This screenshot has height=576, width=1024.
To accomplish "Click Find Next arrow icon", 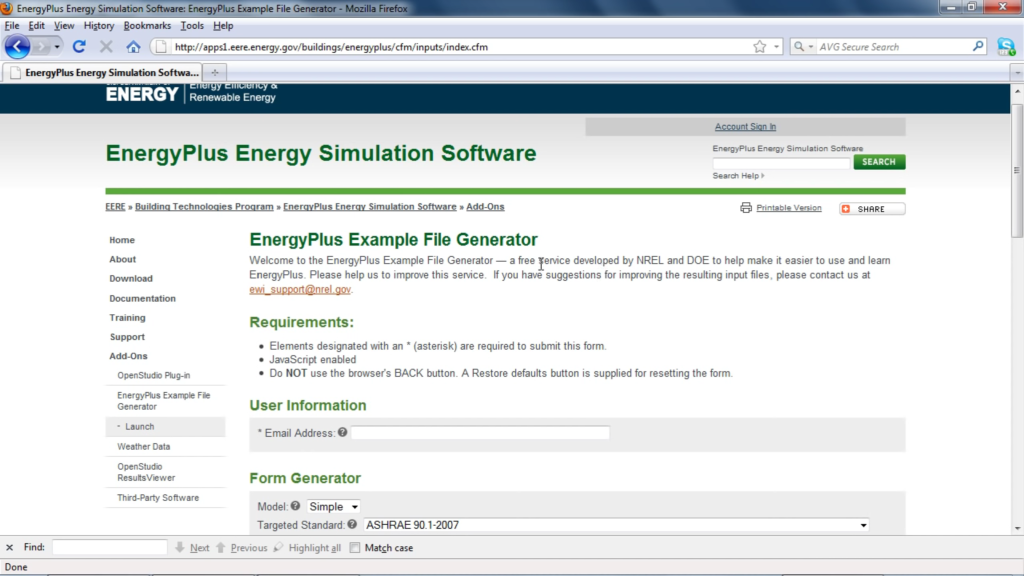I will (180, 547).
